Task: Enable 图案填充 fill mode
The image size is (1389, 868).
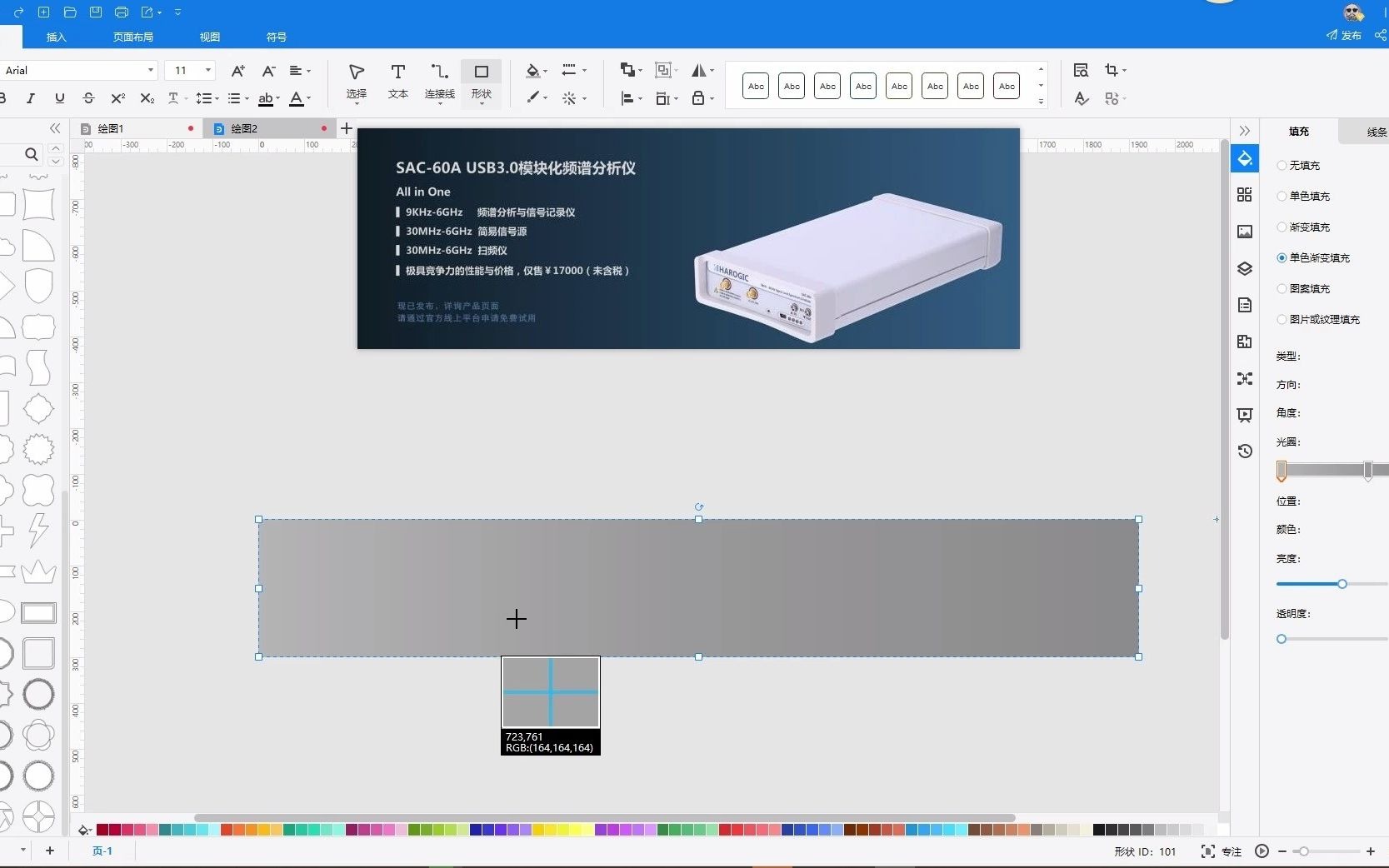Action: (x=1282, y=288)
